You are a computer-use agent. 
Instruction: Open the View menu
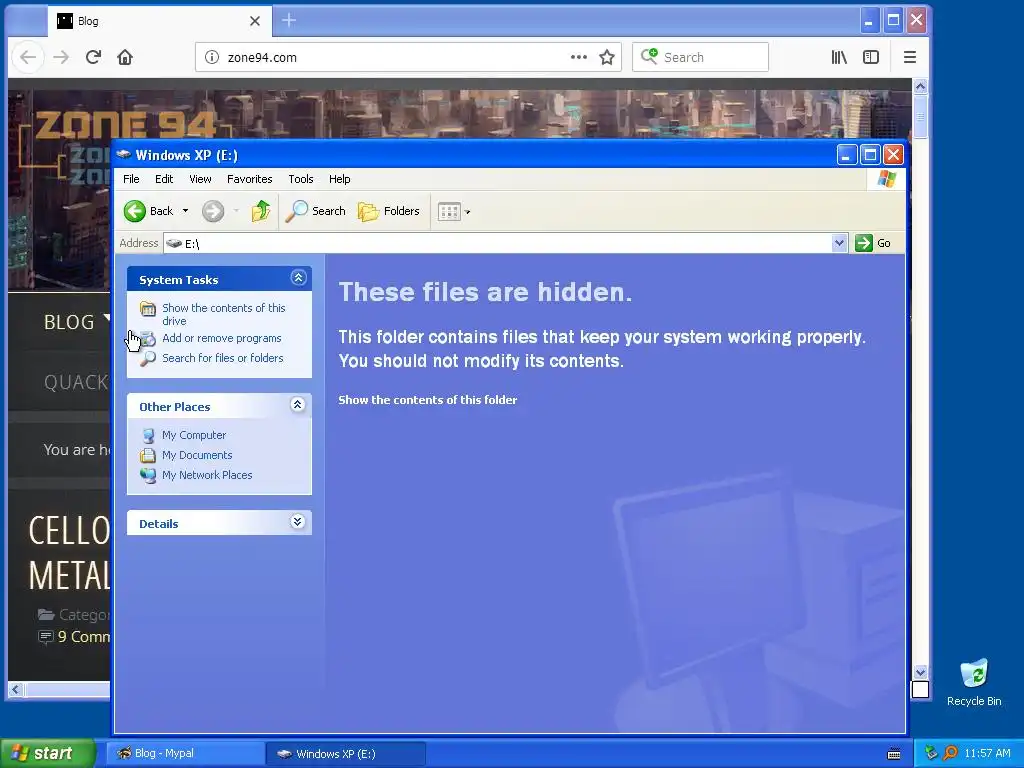(x=200, y=179)
